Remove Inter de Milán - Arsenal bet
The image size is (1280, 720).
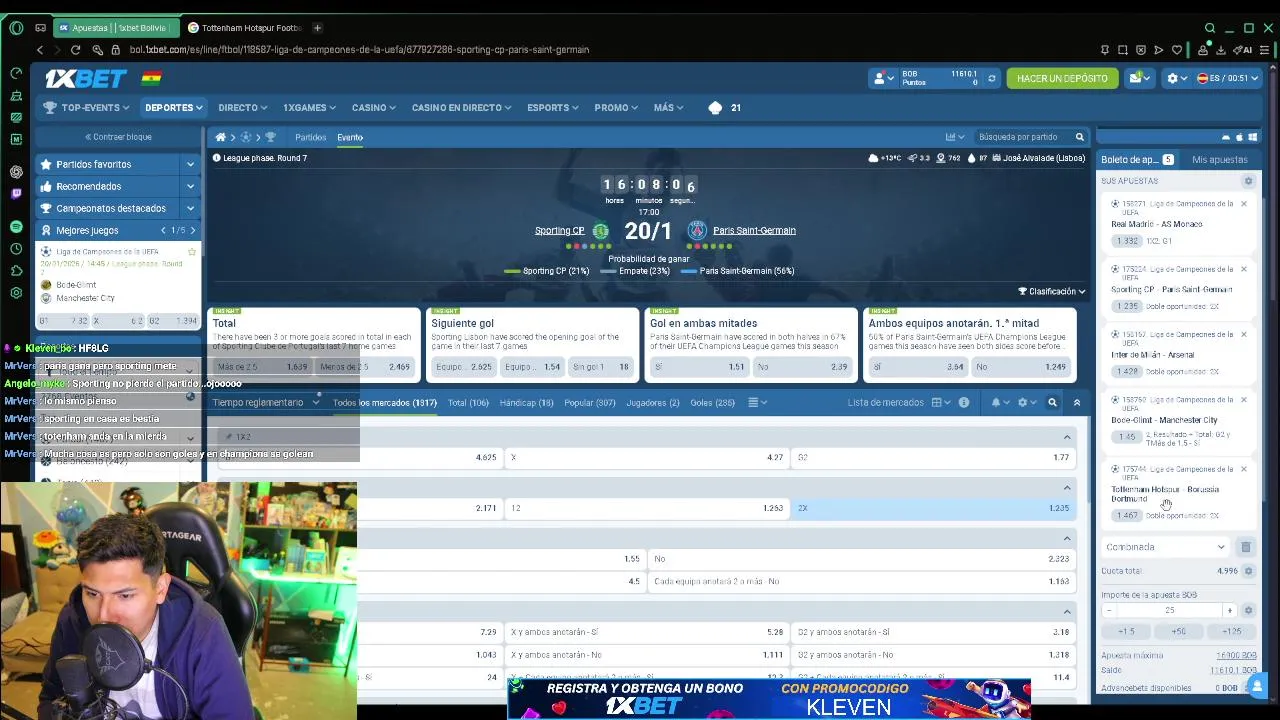[1244, 334]
